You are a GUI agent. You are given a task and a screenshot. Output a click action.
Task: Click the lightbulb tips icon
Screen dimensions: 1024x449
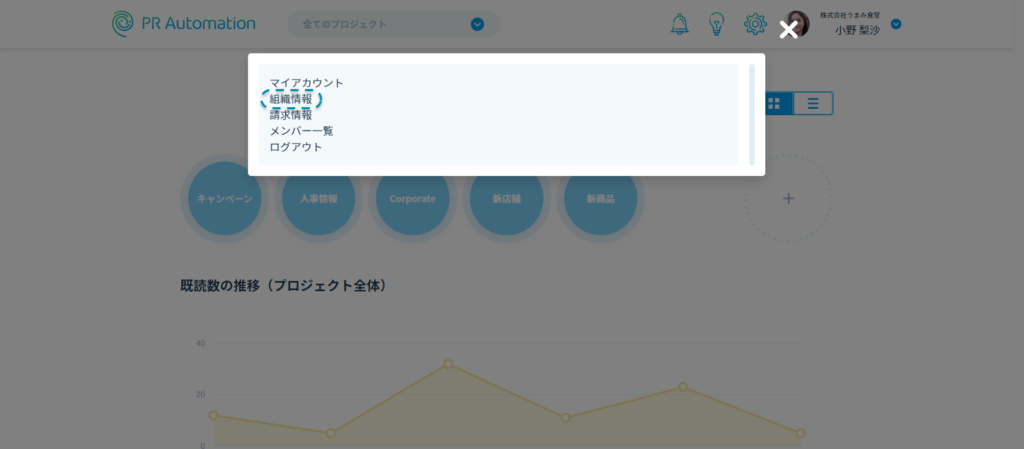pos(716,24)
